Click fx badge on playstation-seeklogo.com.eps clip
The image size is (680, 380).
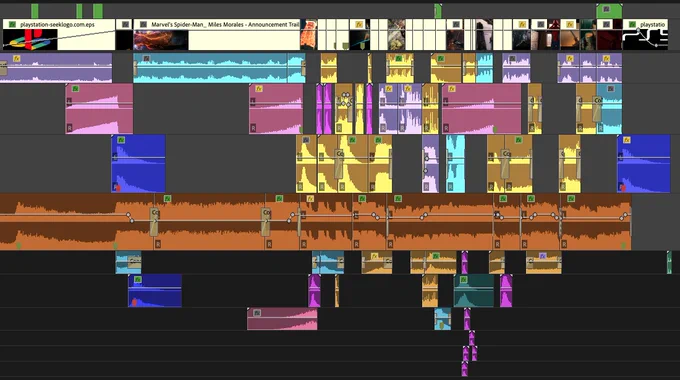click(12, 25)
